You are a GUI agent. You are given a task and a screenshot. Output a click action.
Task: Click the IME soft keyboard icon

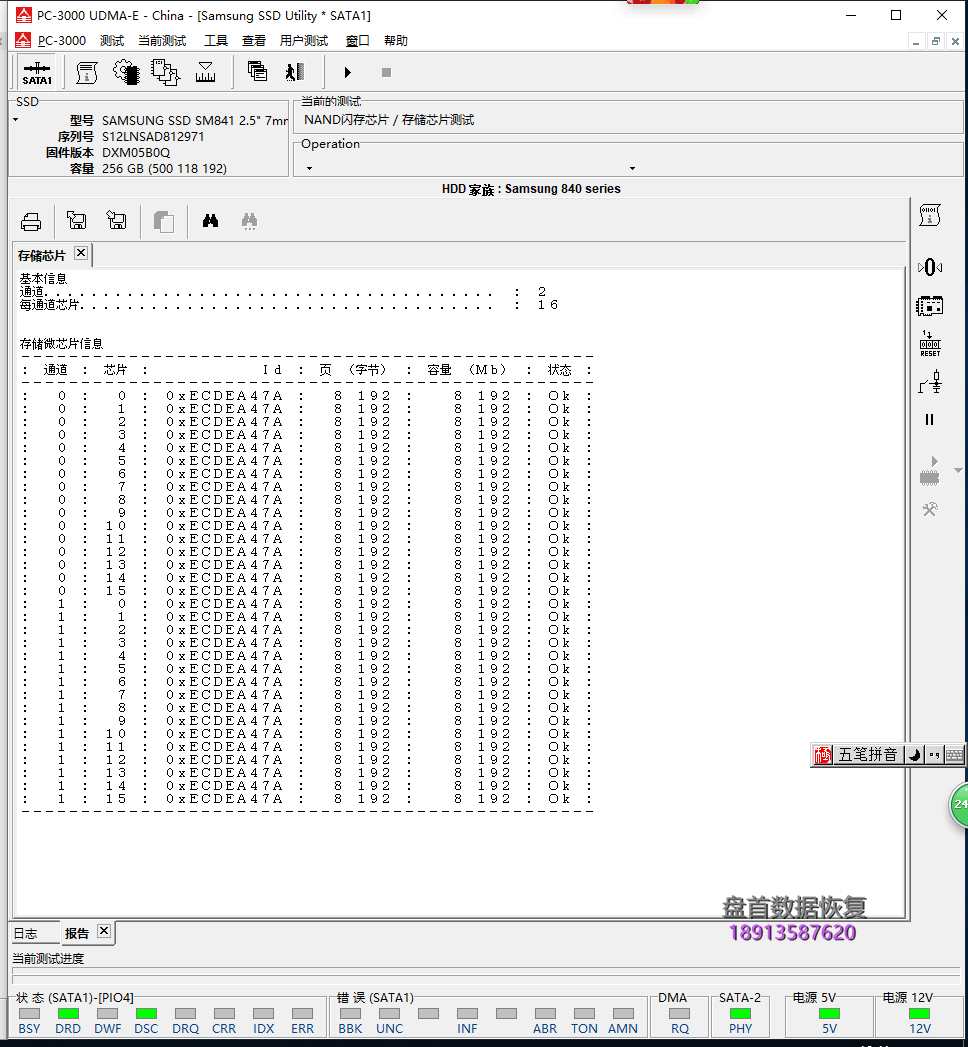[x=955, y=755]
